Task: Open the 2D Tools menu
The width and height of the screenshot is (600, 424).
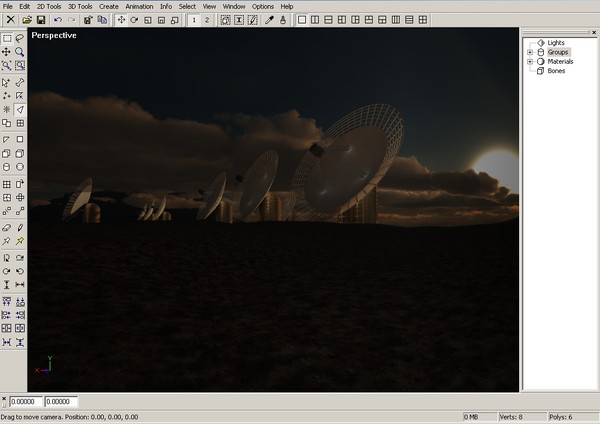Action: (x=49, y=7)
